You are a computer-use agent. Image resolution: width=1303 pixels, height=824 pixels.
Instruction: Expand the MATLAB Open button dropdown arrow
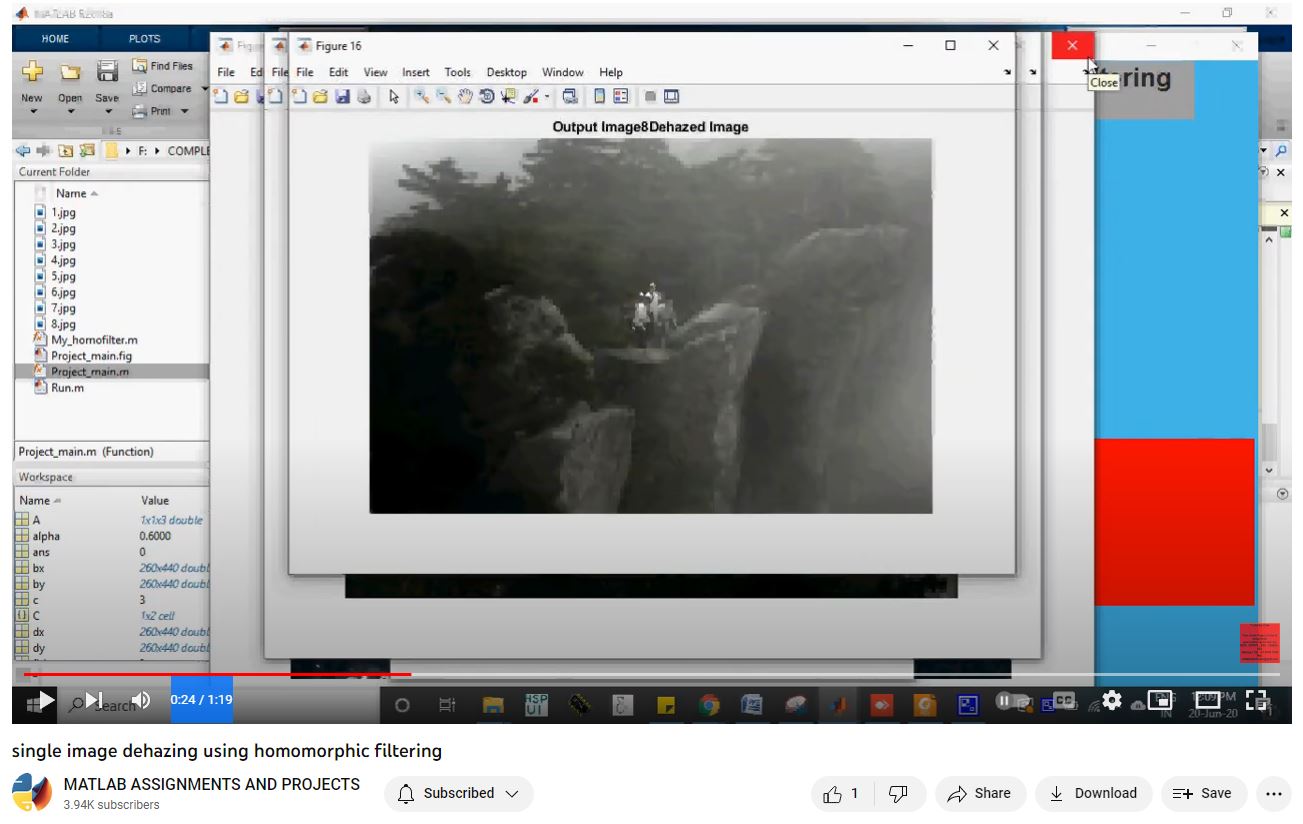[70, 112]
